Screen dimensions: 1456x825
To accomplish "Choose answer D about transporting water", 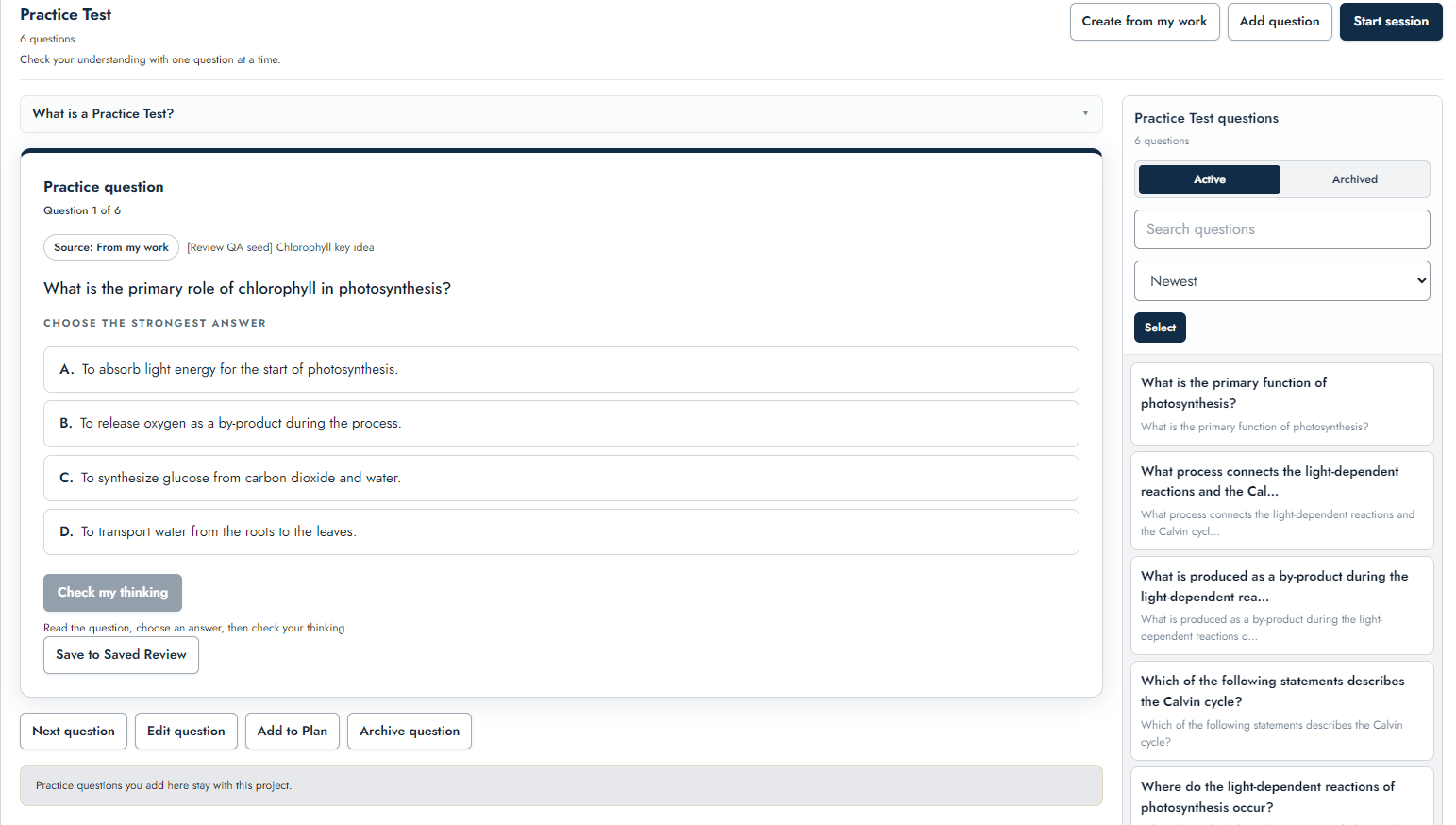I will click(561, 532).
